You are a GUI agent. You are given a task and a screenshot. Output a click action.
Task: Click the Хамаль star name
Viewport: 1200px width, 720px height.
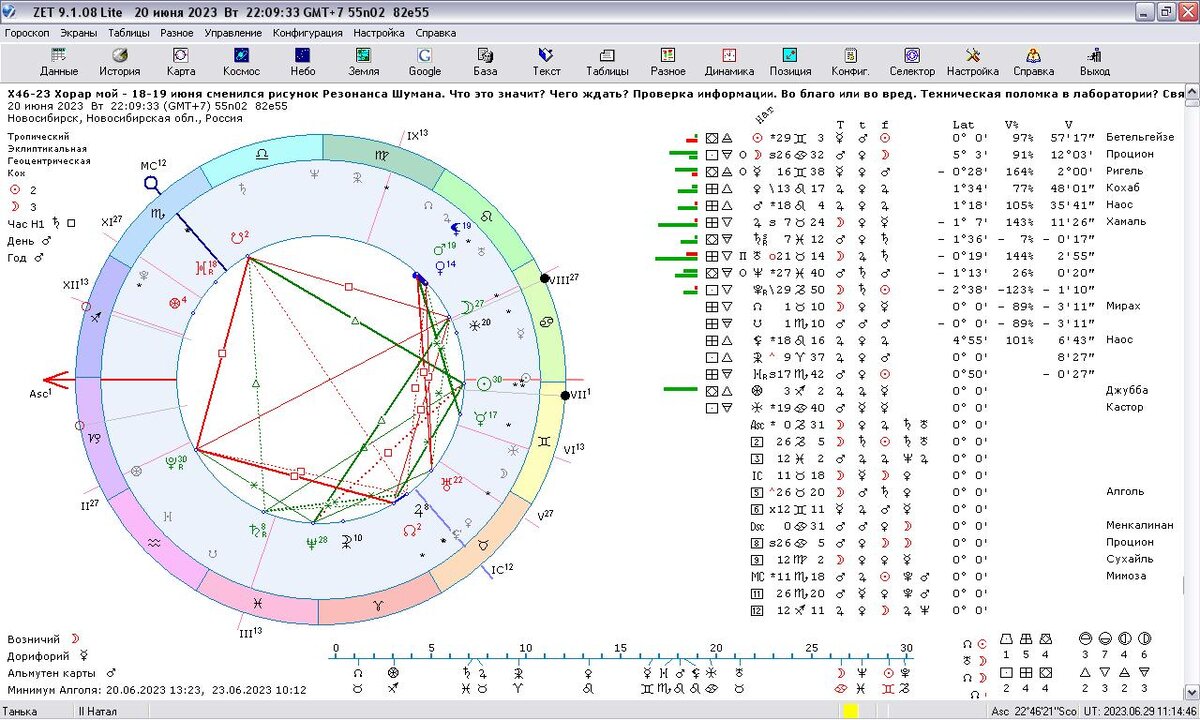[1126, 221]
